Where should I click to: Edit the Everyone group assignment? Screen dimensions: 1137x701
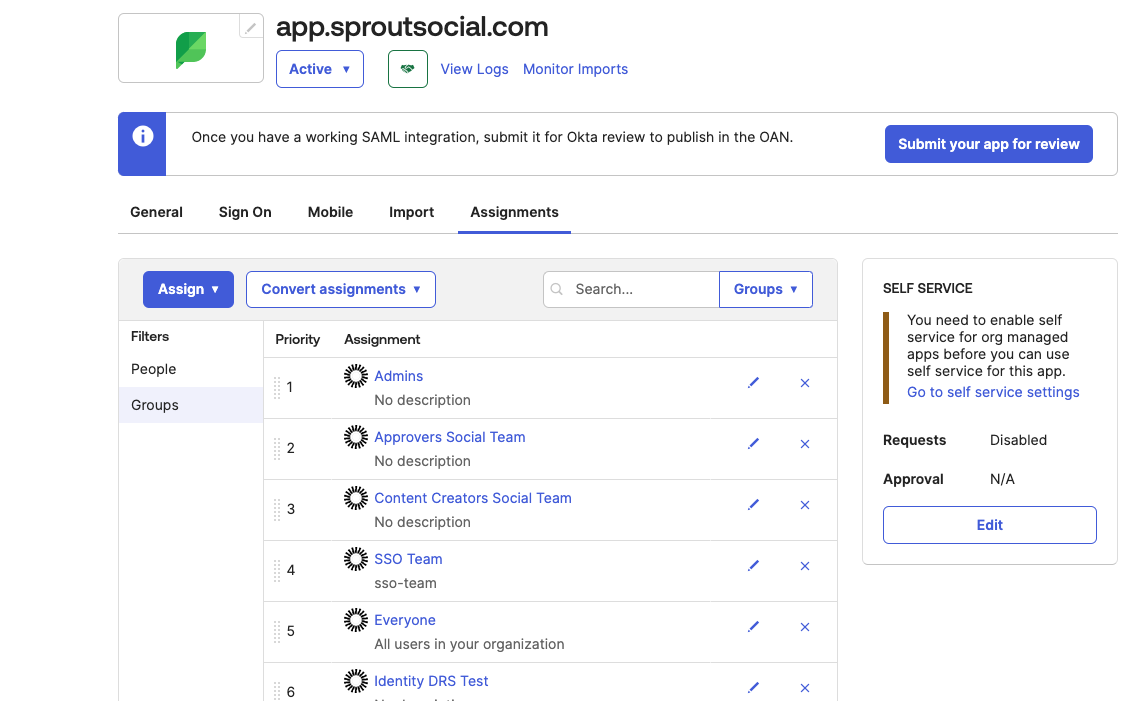[x=753, y=626]
